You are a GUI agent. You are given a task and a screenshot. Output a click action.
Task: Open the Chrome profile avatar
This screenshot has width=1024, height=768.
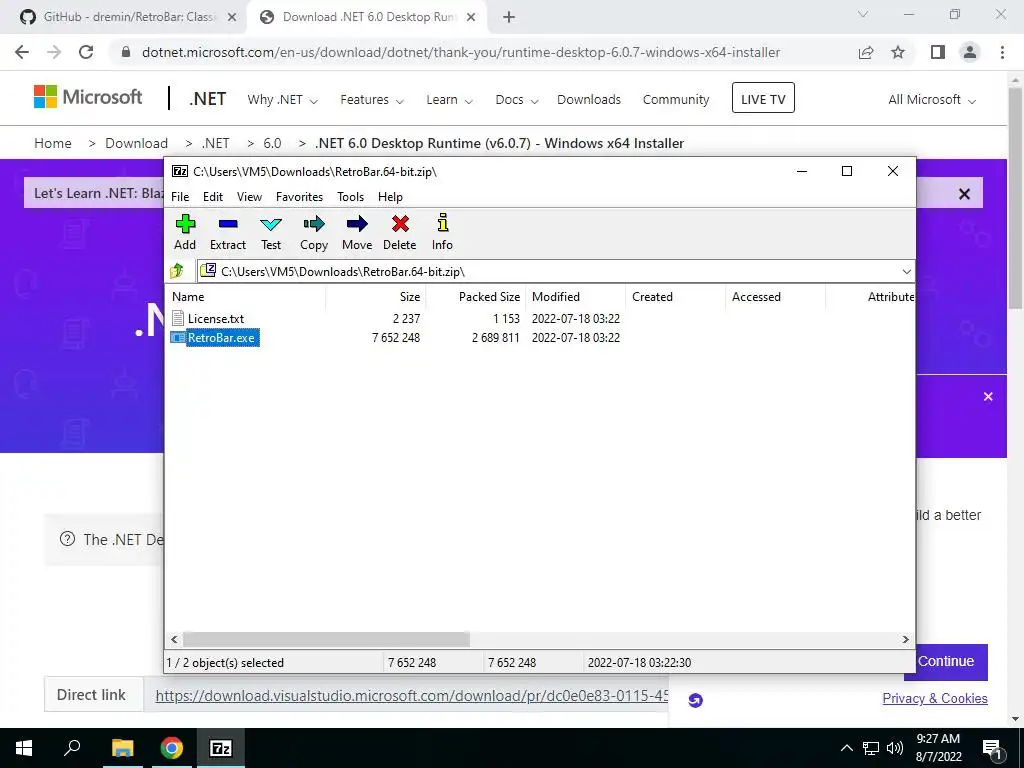[970, 52]
